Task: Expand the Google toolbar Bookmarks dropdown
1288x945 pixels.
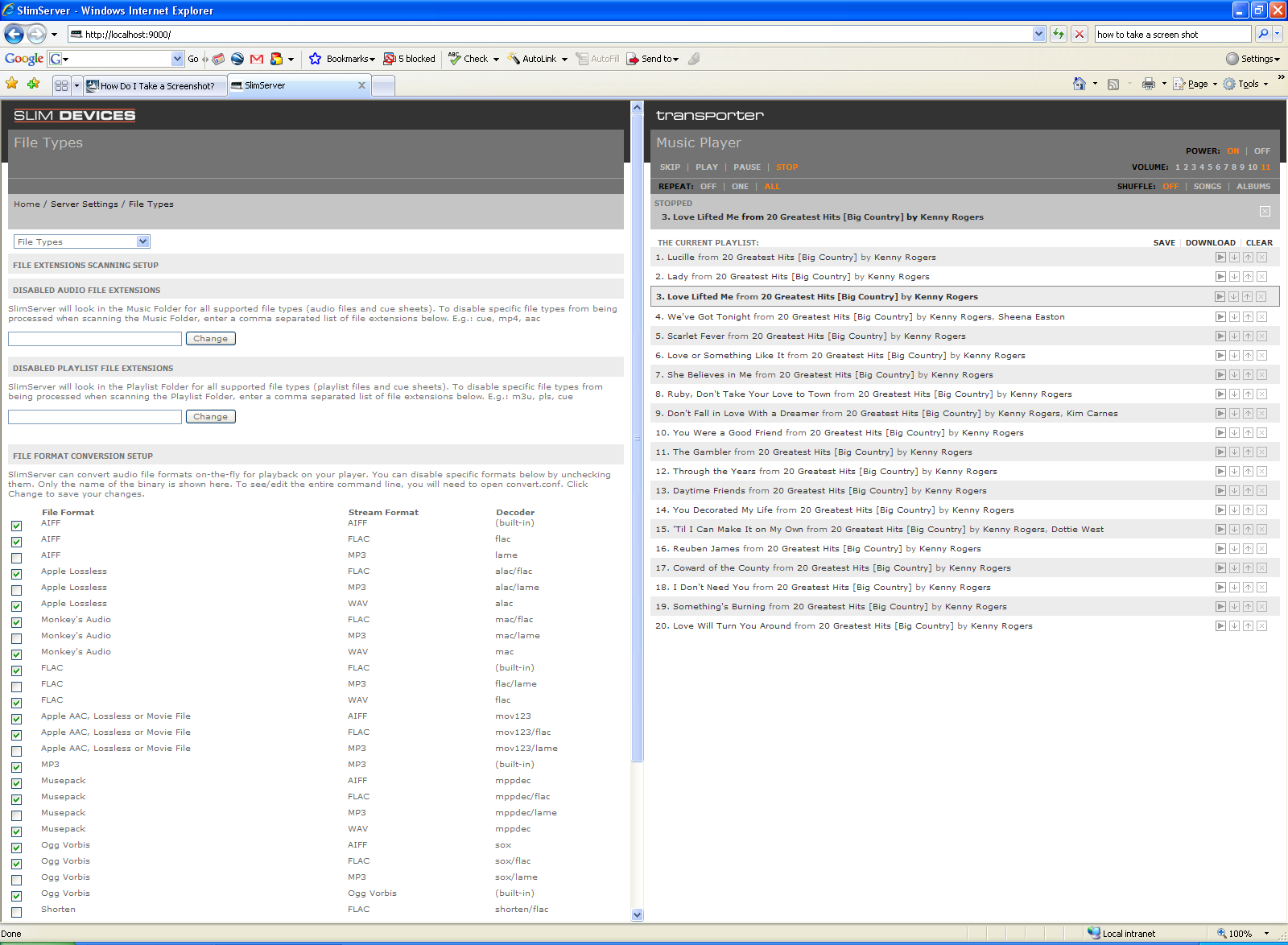Action: tap(350, 59)
